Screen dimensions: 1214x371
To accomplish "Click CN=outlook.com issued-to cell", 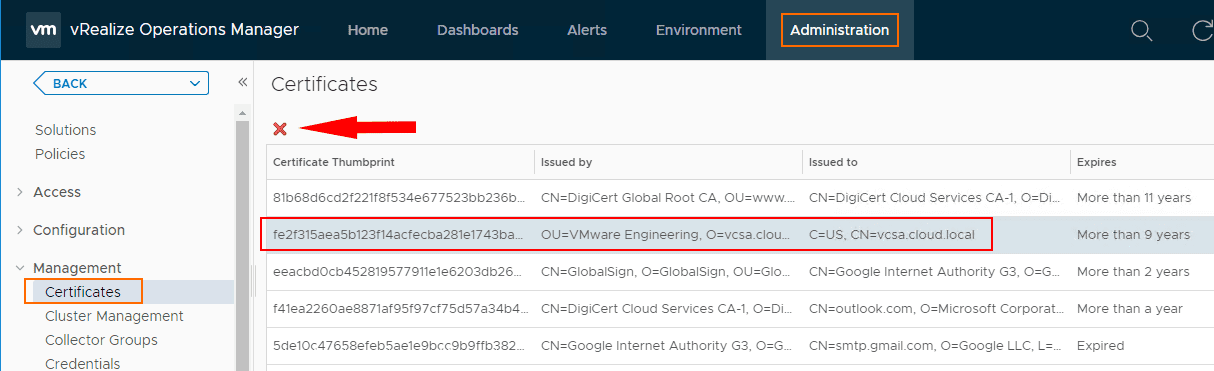I will pos(936,308).
